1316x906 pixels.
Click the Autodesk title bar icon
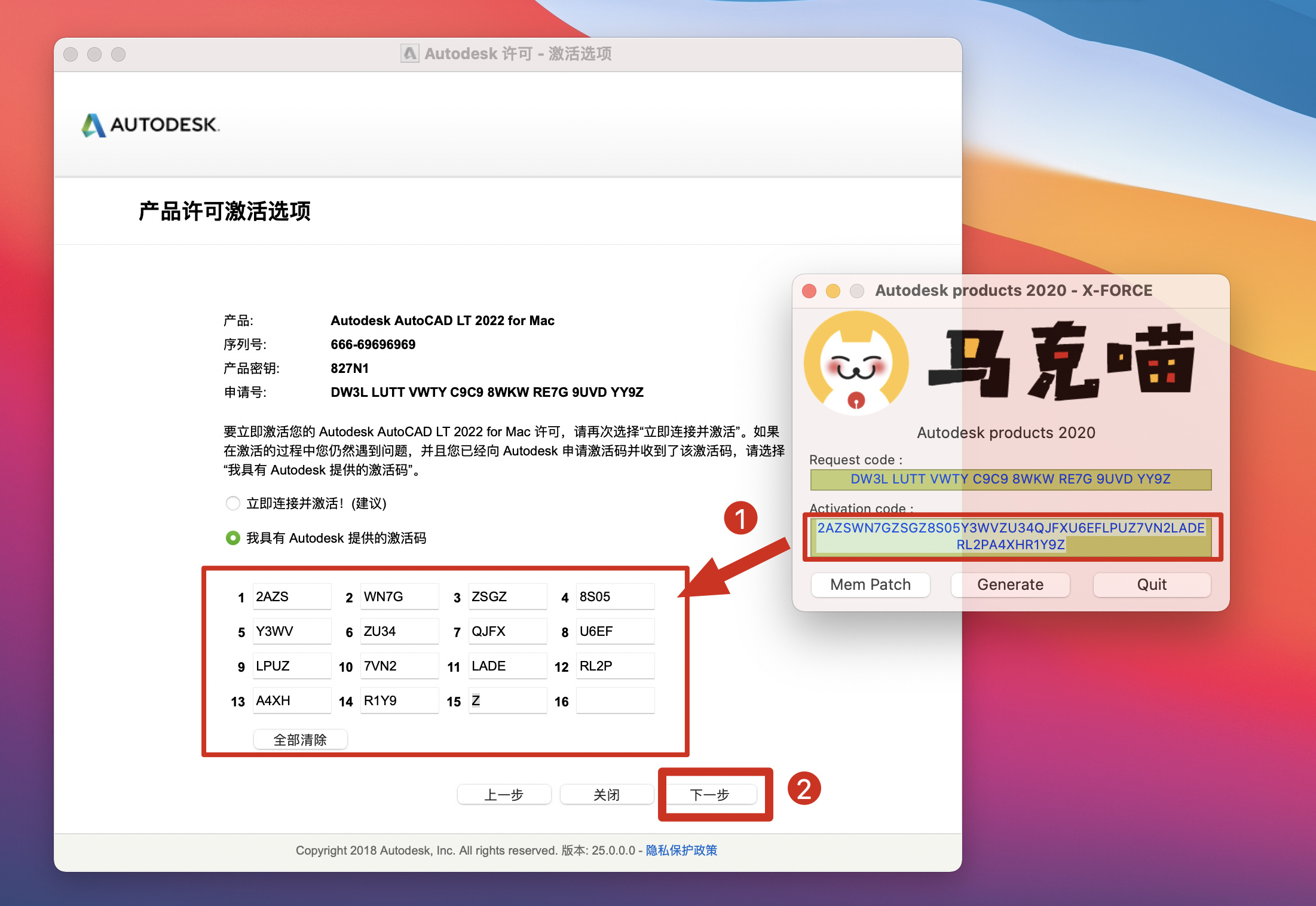[x=409, y=54]
